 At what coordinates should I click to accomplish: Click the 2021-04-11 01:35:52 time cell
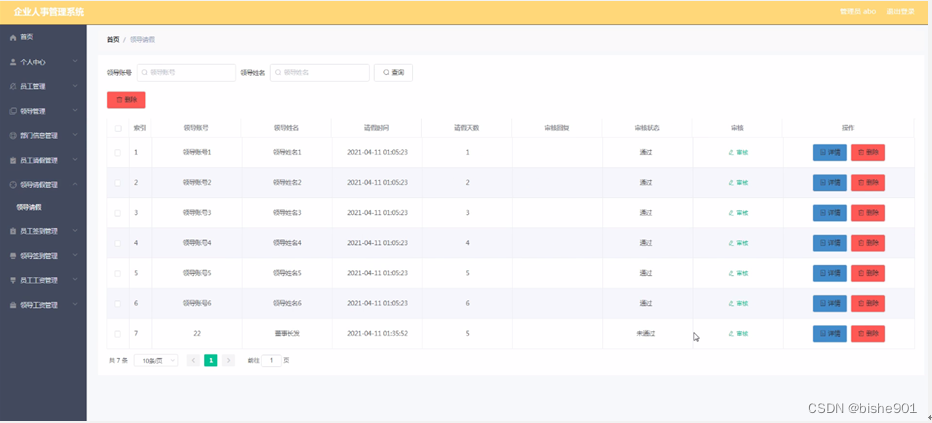(x=377, y=334)
